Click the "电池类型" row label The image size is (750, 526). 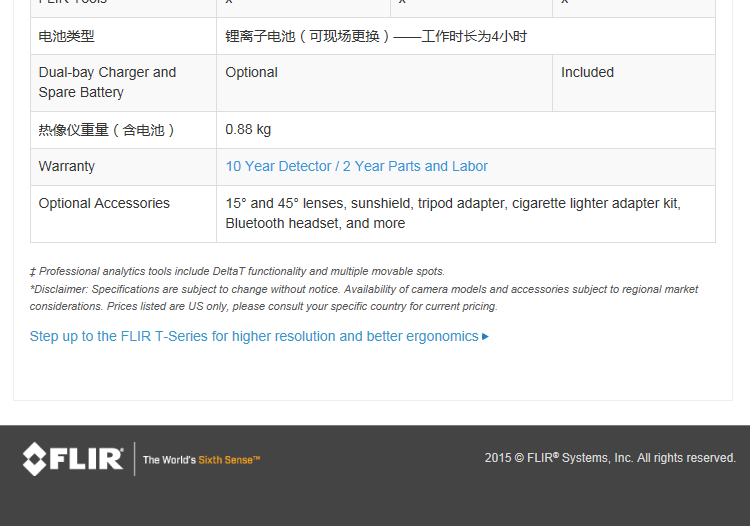[66, 37]
